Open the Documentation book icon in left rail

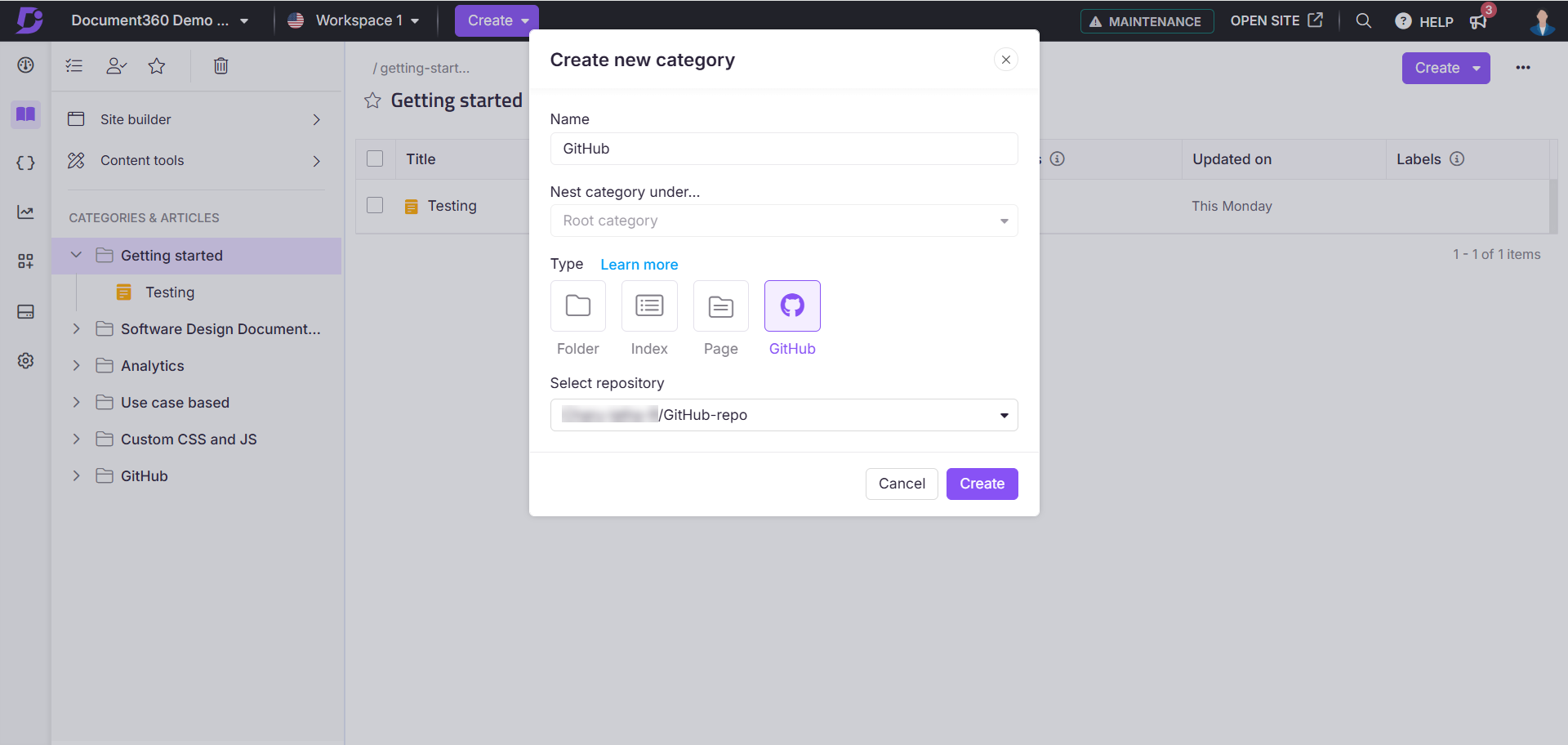click(25, 114)
